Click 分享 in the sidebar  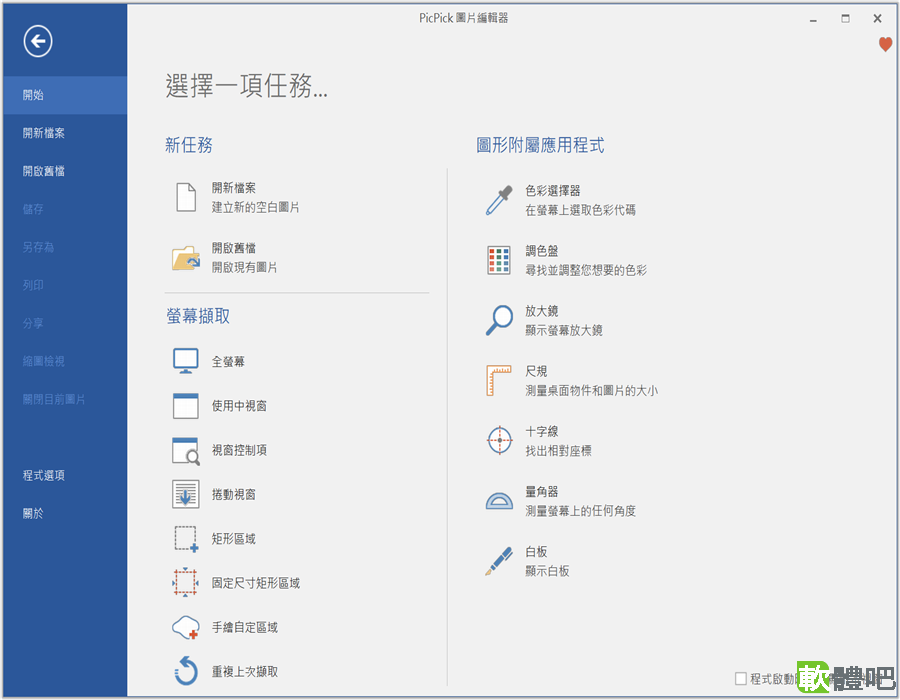coord(65,323)
